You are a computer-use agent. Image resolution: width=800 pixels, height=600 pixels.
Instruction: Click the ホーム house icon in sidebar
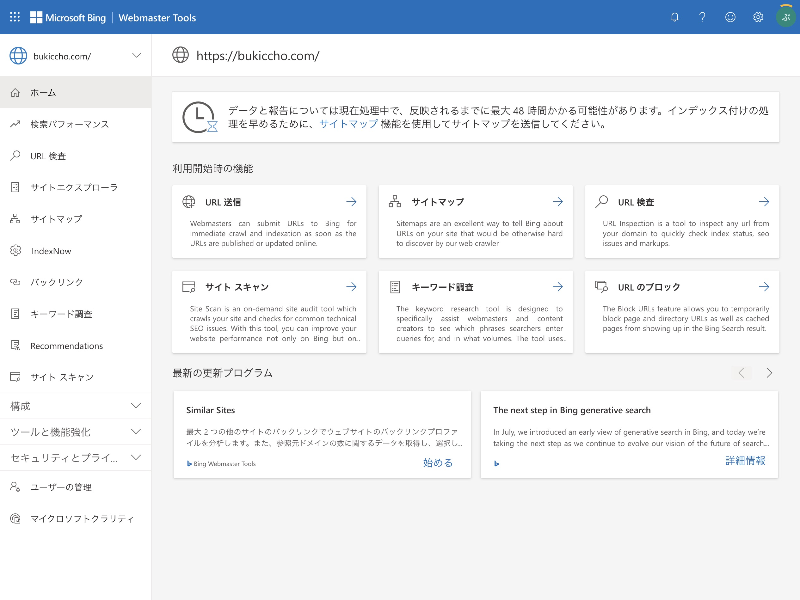click(15, 93)
